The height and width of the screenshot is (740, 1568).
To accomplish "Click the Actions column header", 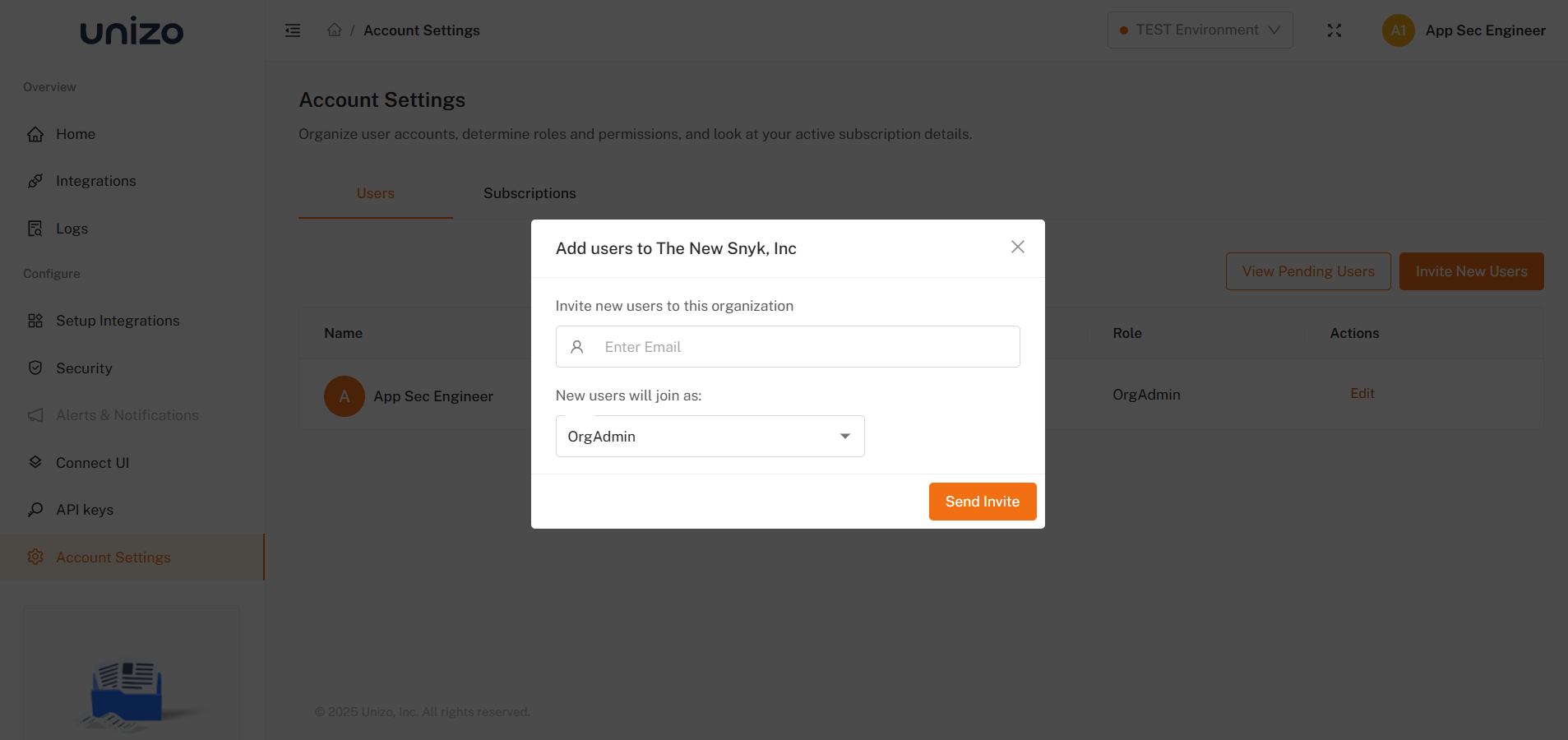I will (x=1354, y=333).
